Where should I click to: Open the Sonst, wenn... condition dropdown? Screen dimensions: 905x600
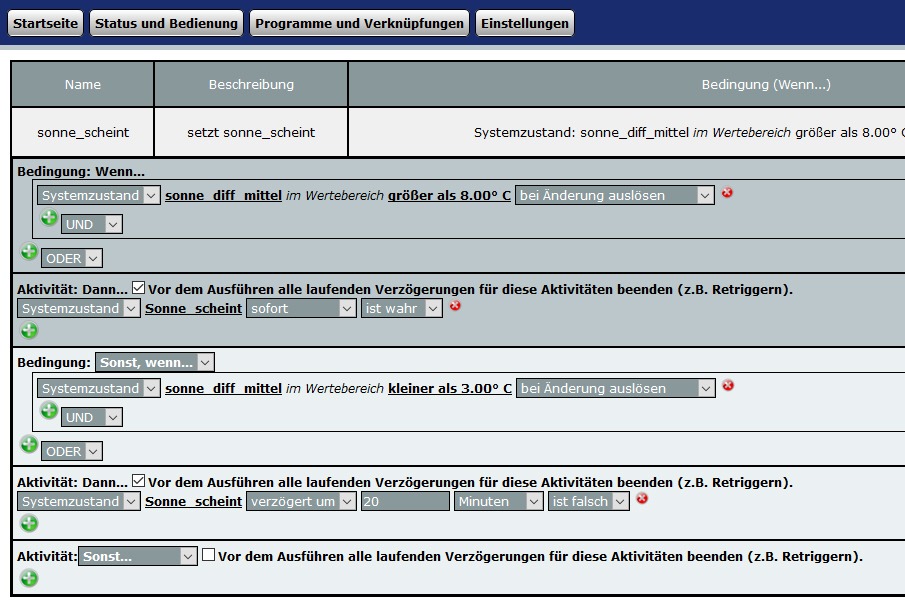click(x=155, y=362)
